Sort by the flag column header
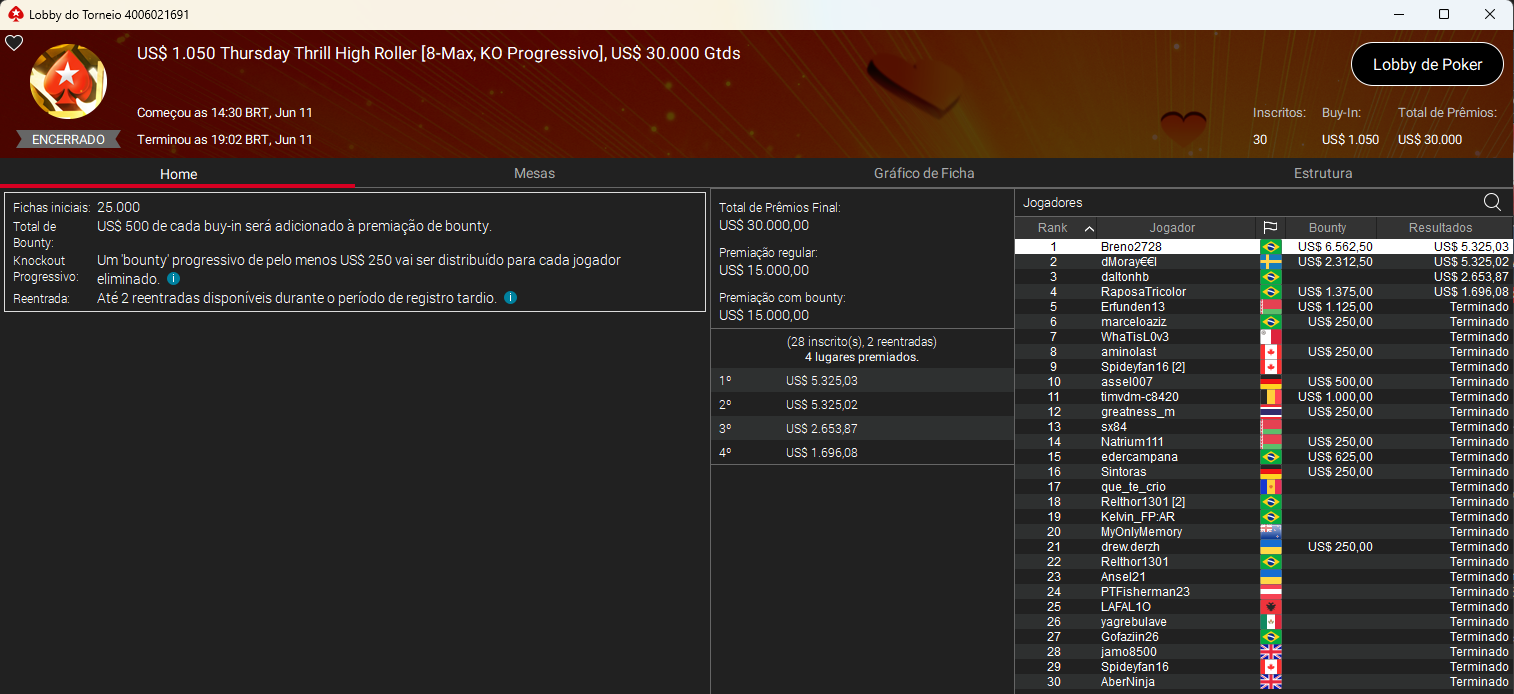This screenshot has width=1514, height=694. tap(1270, 228)
